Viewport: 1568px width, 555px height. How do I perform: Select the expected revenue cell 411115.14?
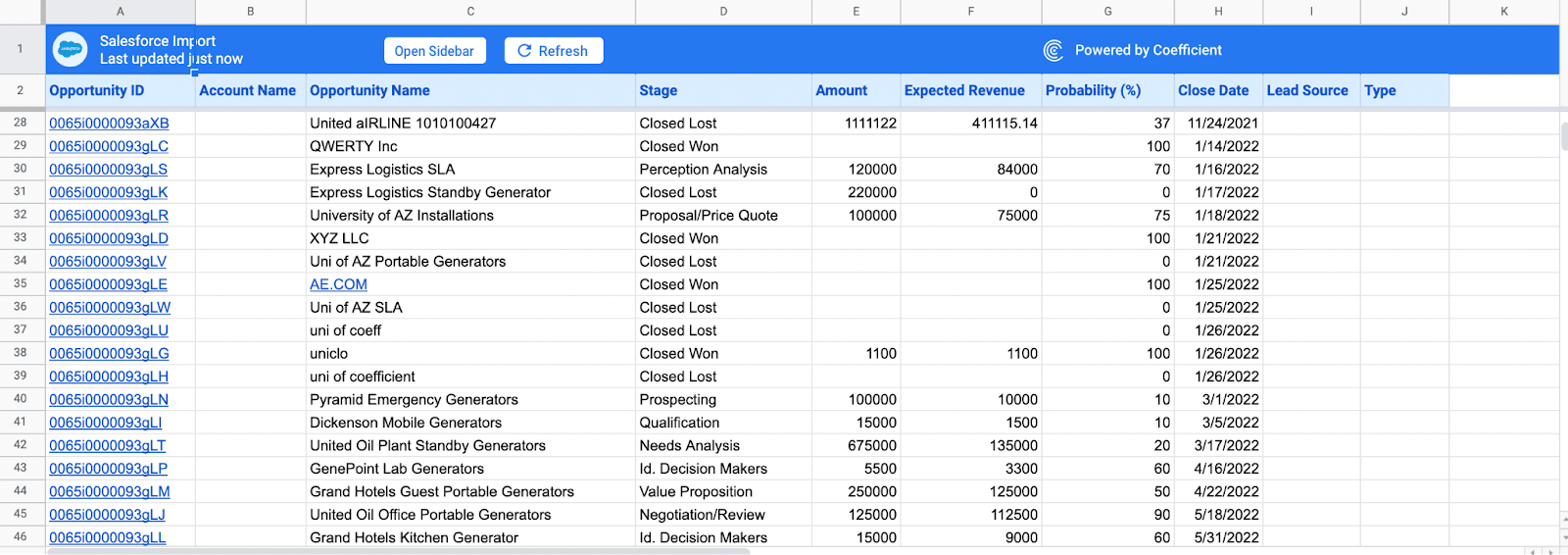971,124
